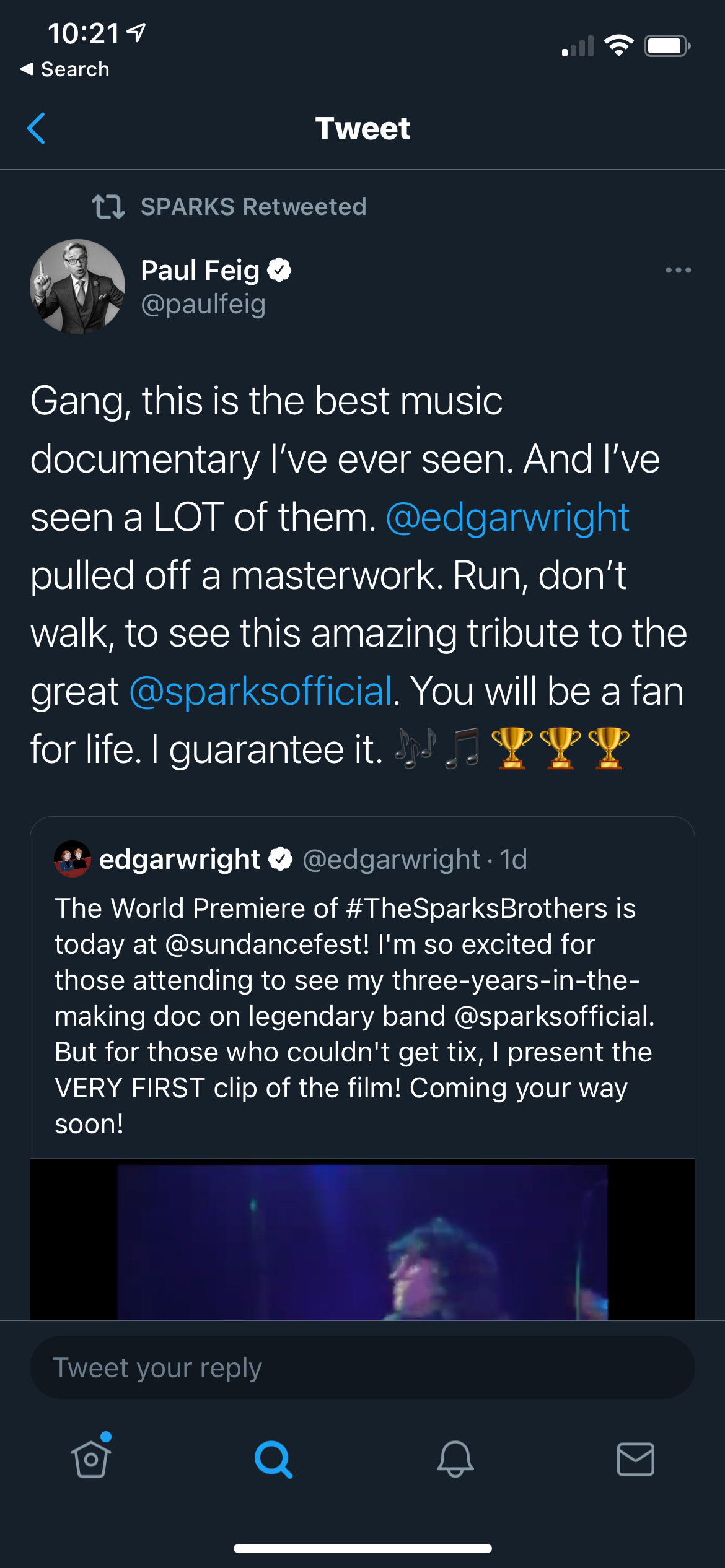Tap the blue back arrow icon
Image resolution: width=725 pixels, height=1568 pixels.
pos(37,128)
